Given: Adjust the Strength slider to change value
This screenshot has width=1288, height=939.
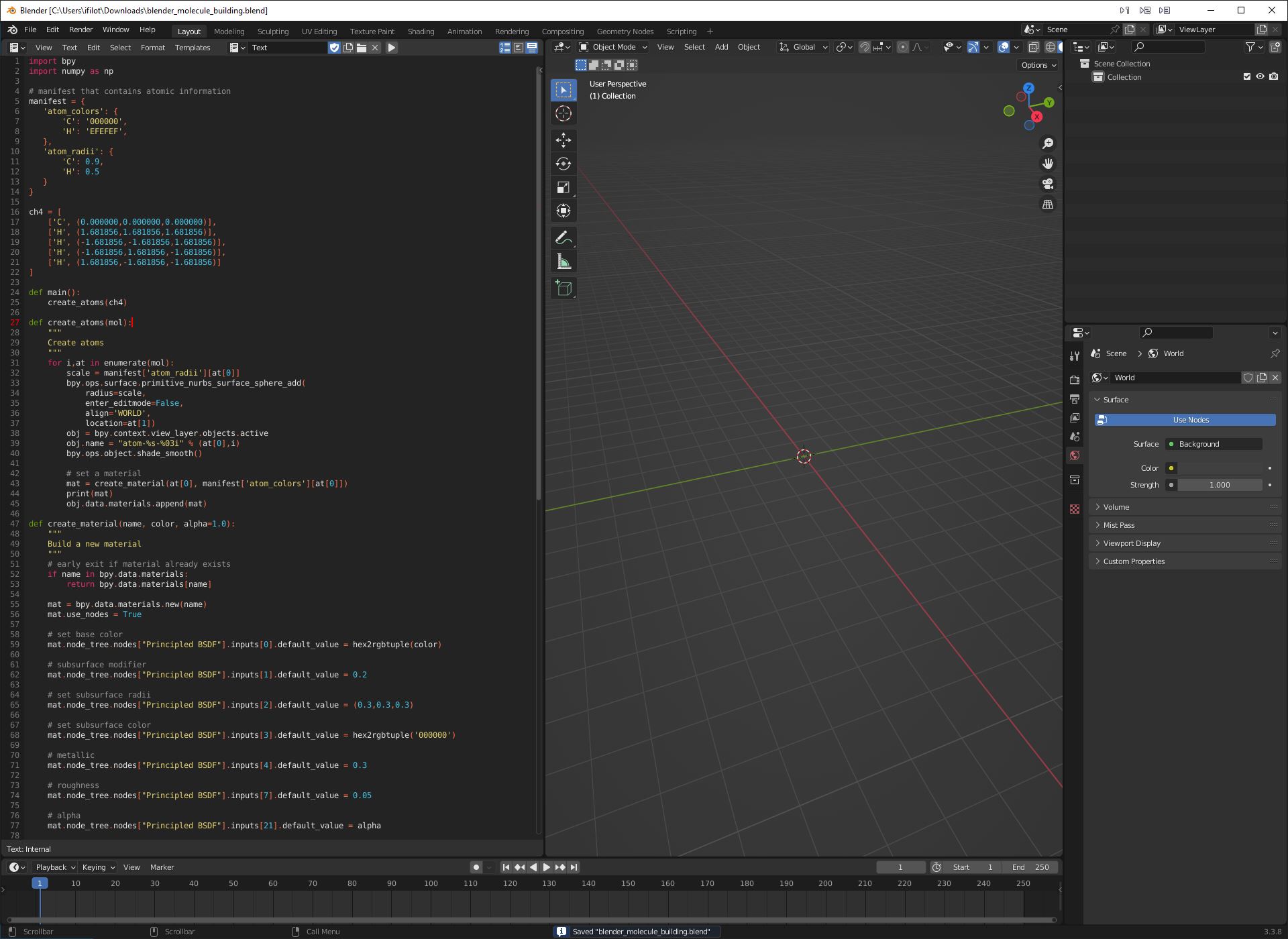Looking at the screenshot, I should [x=1220, y=484].
